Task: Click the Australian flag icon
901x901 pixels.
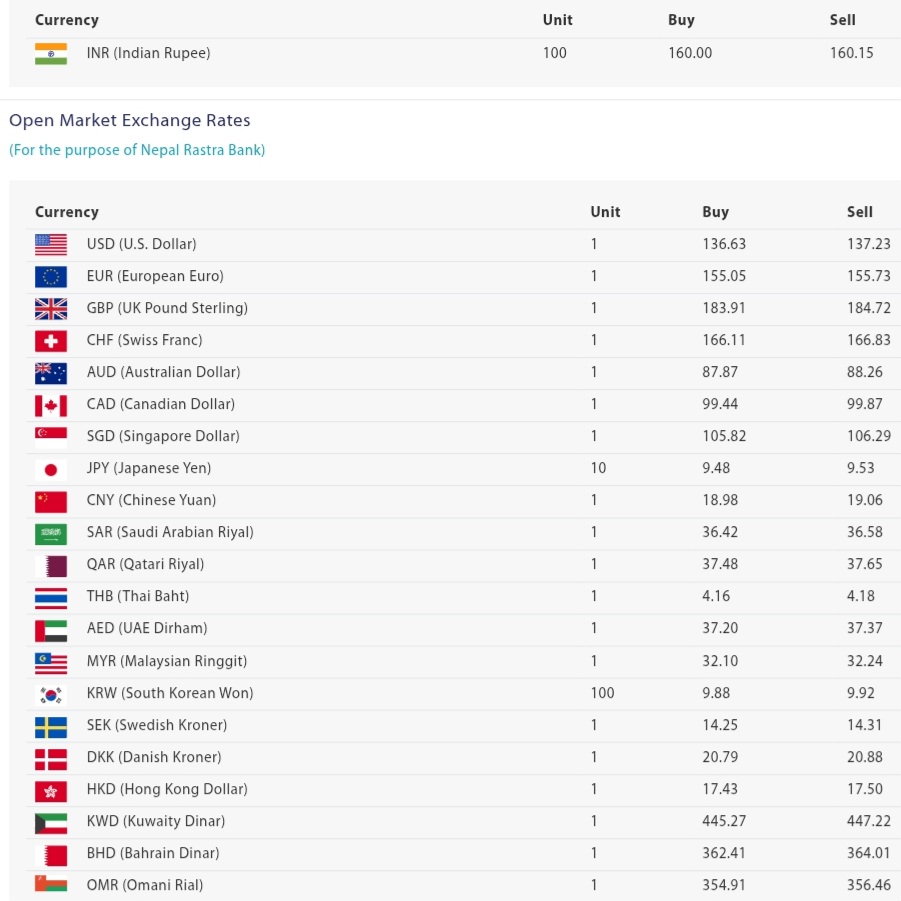Action: click(51, 373)
